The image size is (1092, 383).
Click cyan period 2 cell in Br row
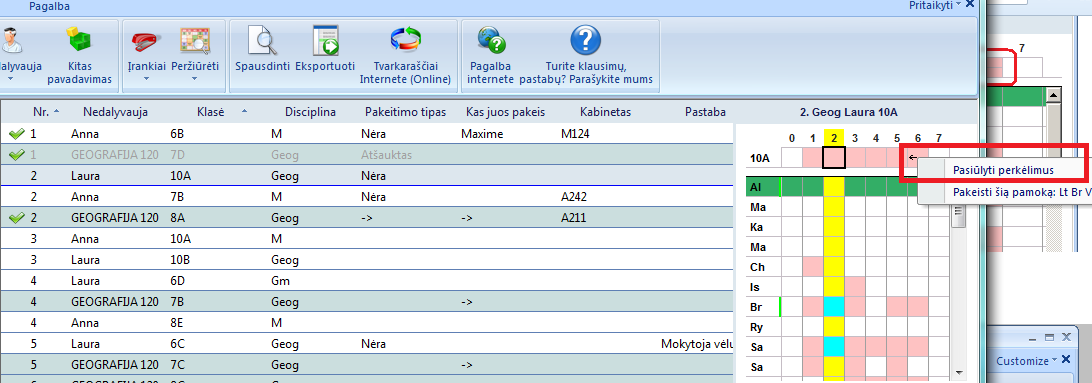point(834,306)
